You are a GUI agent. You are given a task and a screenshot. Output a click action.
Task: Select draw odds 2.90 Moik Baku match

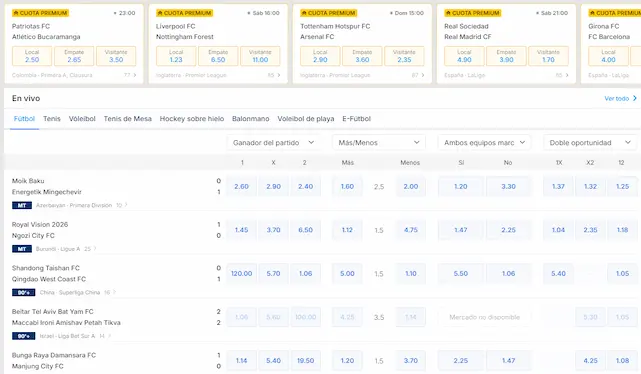coord(273,186)
